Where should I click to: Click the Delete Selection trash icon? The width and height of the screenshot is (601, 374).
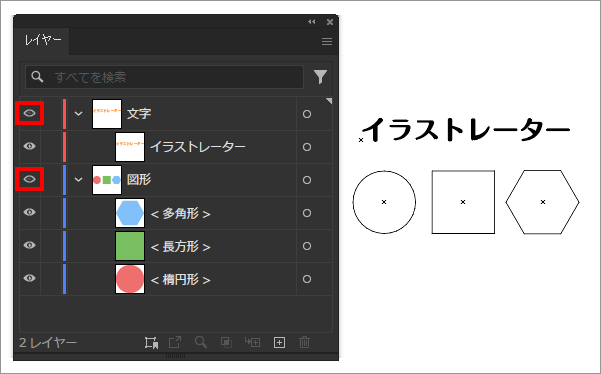tap(304, 342)
